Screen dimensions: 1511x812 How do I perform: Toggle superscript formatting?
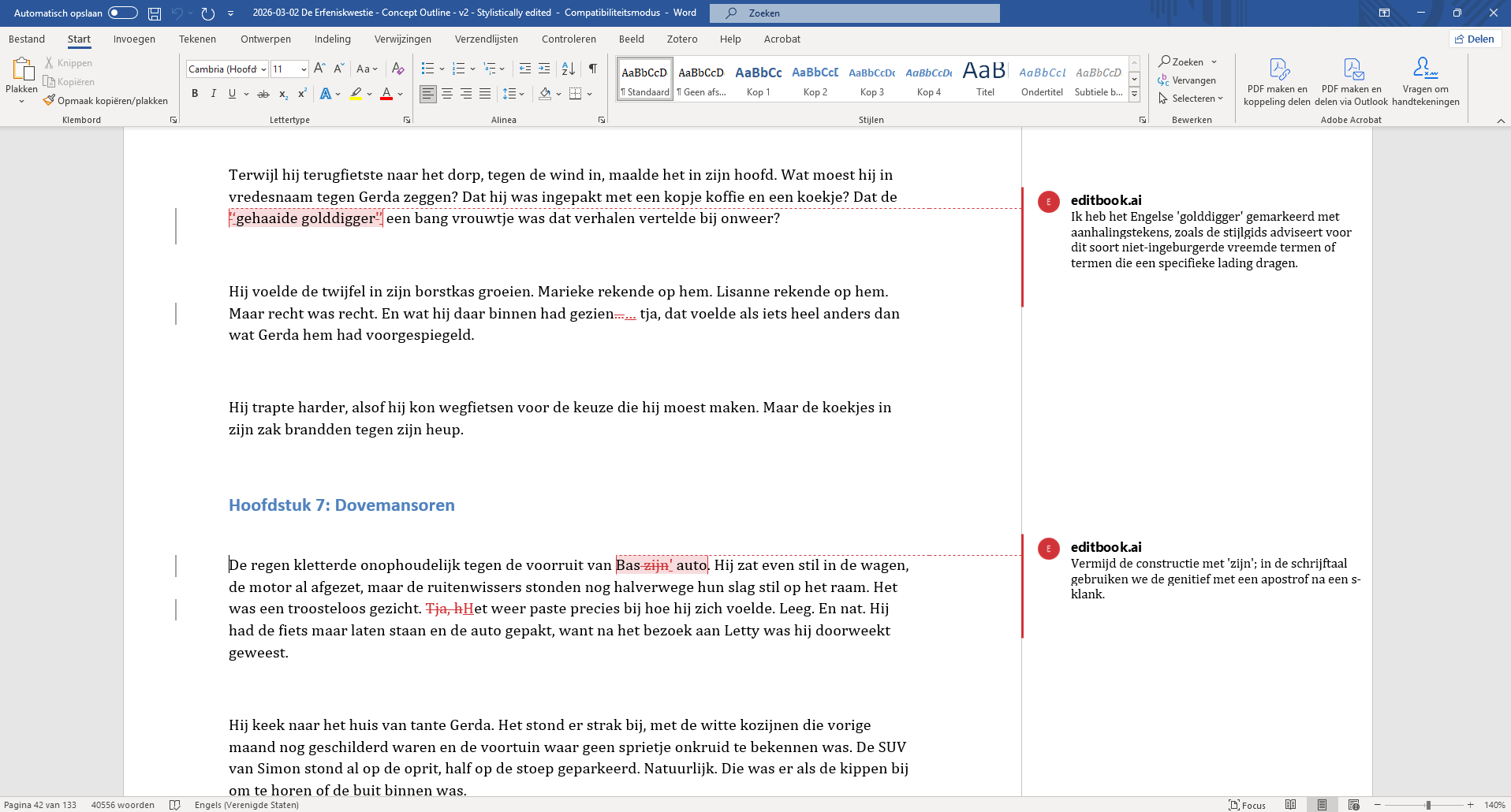tap(302, 94)
